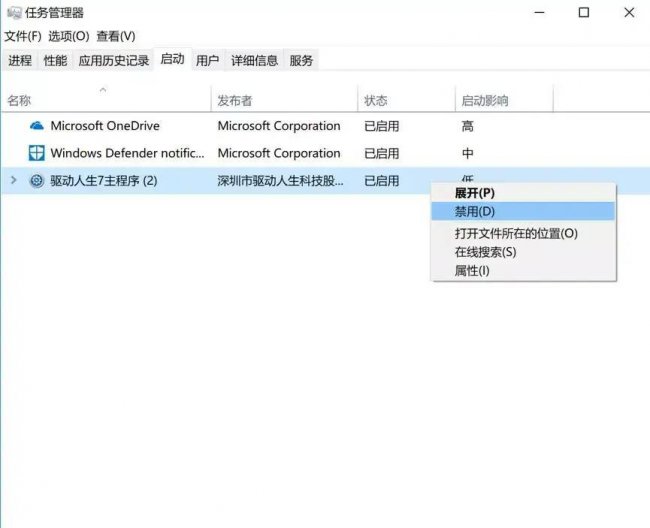Viewport: 650px width, 528px height.
Task: Open the 选项(O) menu
Action: click(68, 36)
